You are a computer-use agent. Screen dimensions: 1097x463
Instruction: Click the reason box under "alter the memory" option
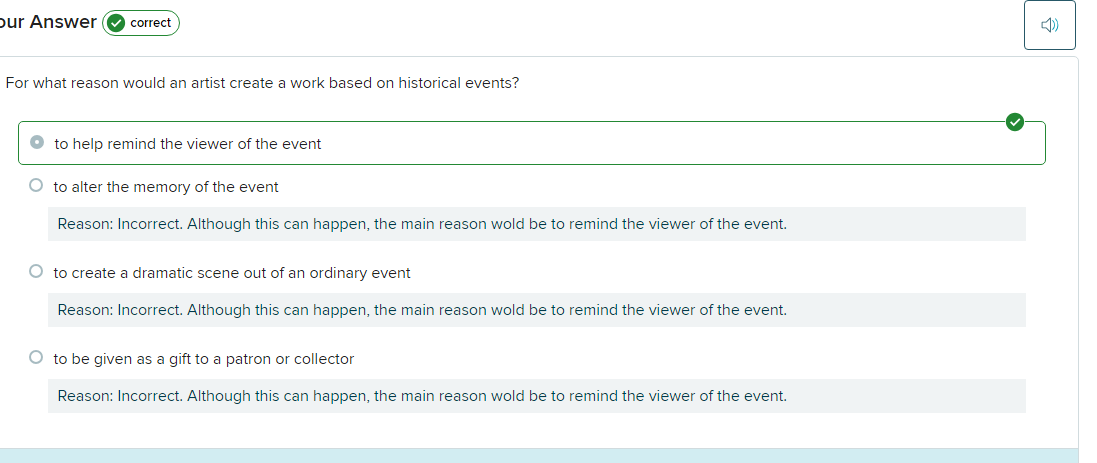click(536, 224)
